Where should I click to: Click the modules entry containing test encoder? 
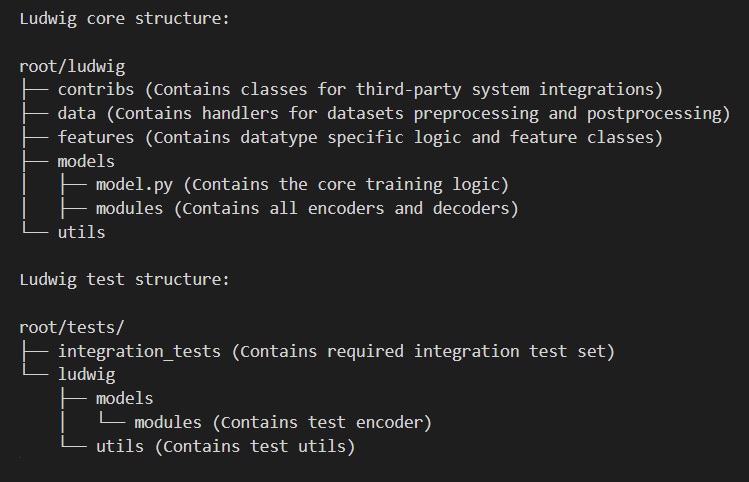168,422
